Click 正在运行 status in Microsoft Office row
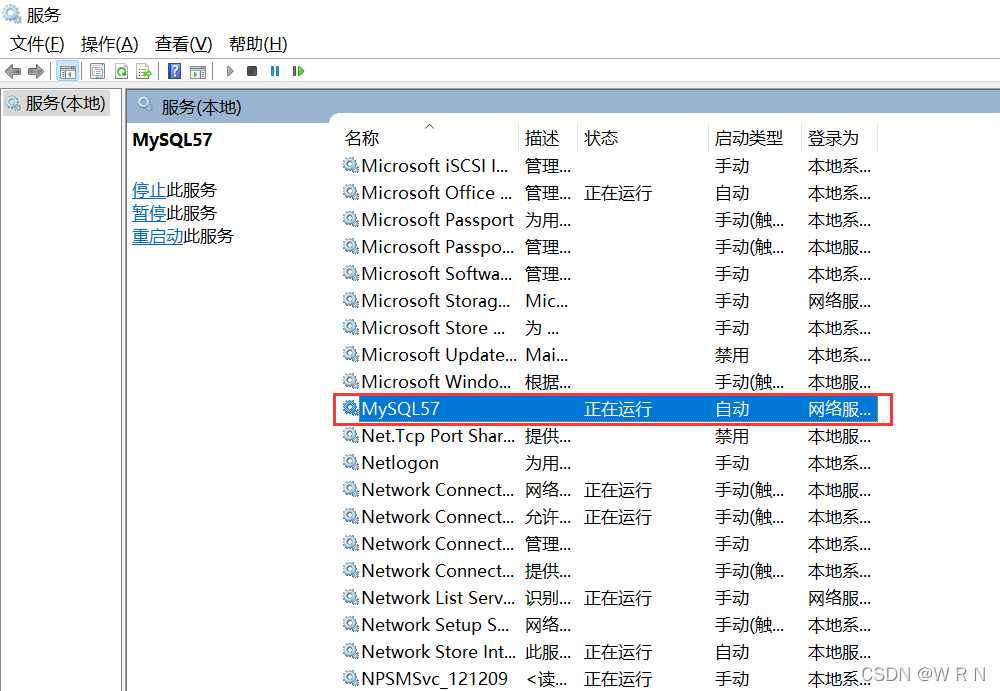 click(618, 193)
